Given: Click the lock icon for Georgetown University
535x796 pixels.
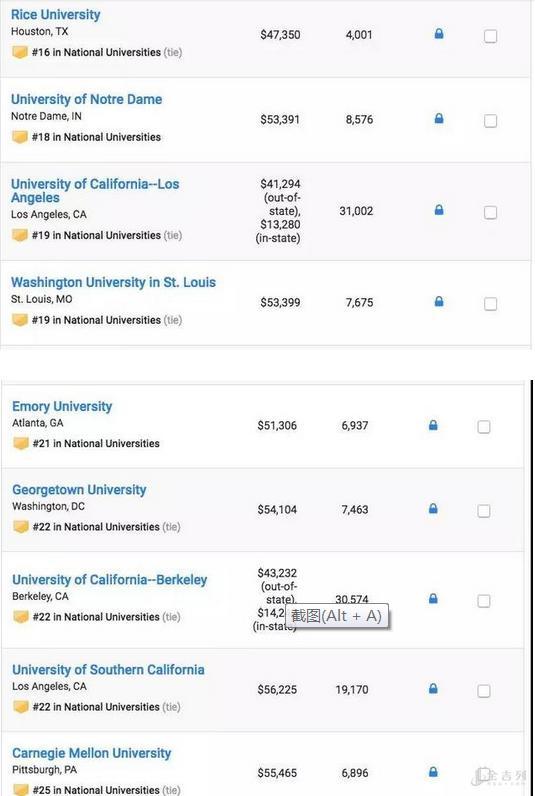Looking at the screenshot, I should [x=433, y=508].
